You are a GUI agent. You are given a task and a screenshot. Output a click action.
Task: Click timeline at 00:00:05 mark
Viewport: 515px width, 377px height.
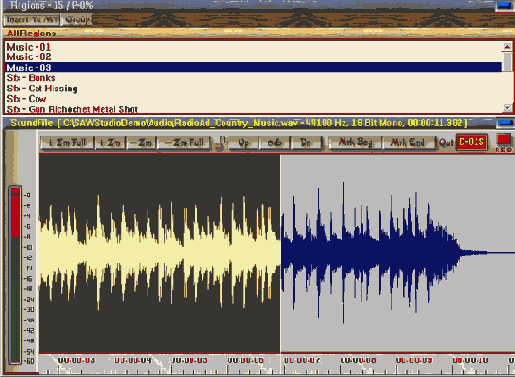[189, 360]
